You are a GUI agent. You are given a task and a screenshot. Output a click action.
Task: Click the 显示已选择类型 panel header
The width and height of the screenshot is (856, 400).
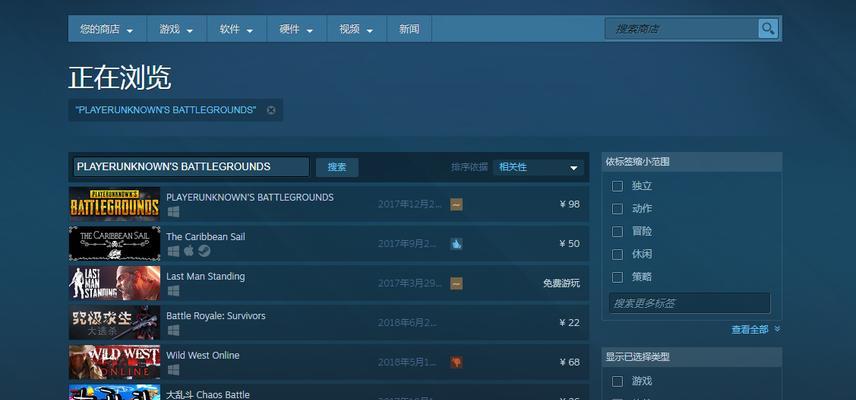pos(692,357)
